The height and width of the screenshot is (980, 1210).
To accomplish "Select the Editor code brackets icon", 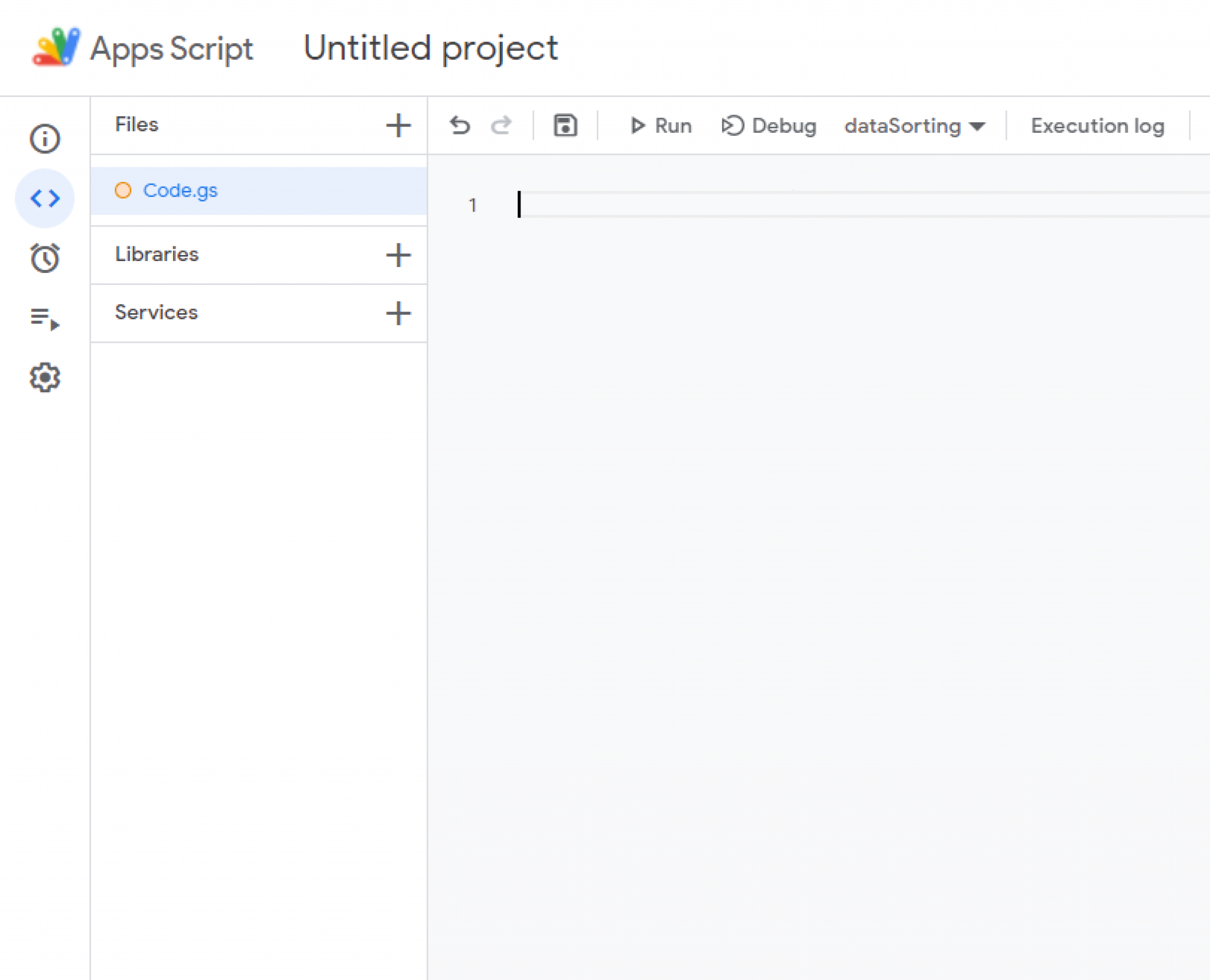I will tap(45, 198).
